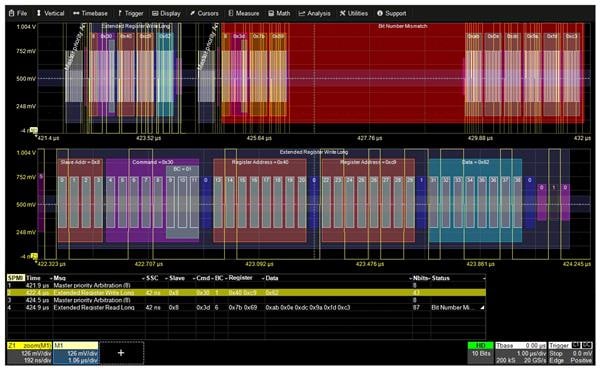Click the Math menu calculator icon
The width and height of the screenshot is (600, 370).
(271, 13)
